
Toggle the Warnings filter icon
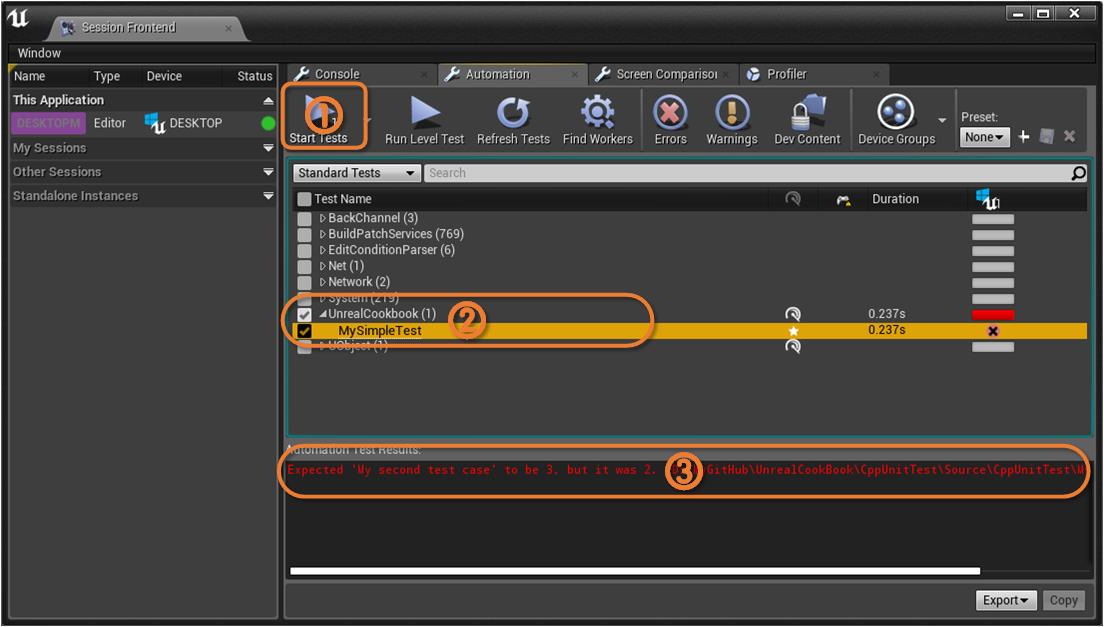pyautogui.click(x=732, y=113)
